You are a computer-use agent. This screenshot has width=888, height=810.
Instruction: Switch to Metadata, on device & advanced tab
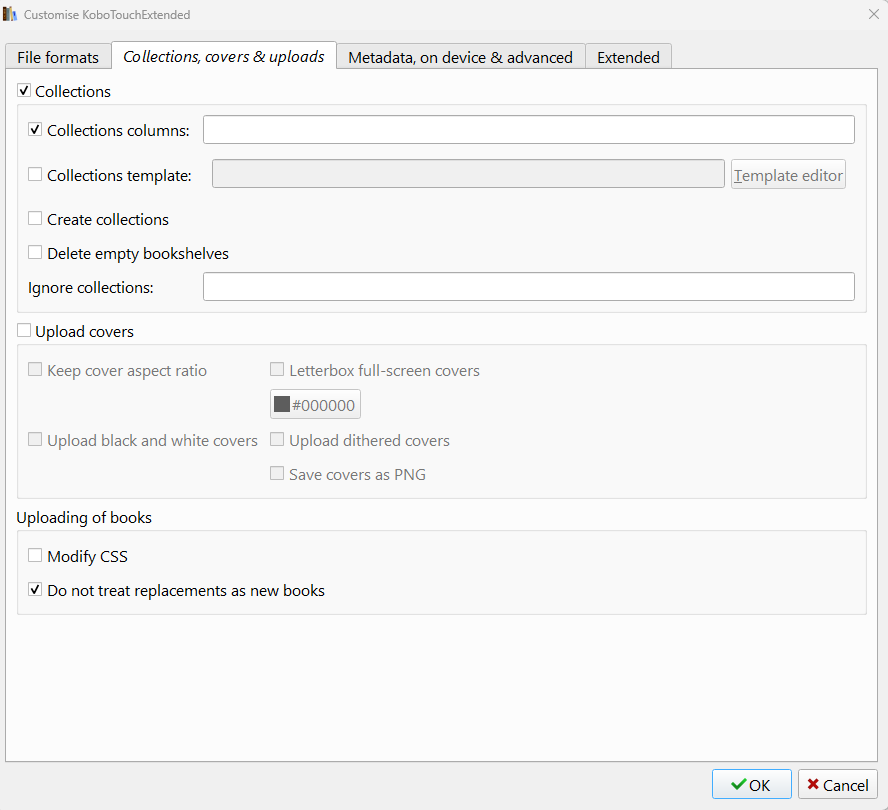point(460,57)
